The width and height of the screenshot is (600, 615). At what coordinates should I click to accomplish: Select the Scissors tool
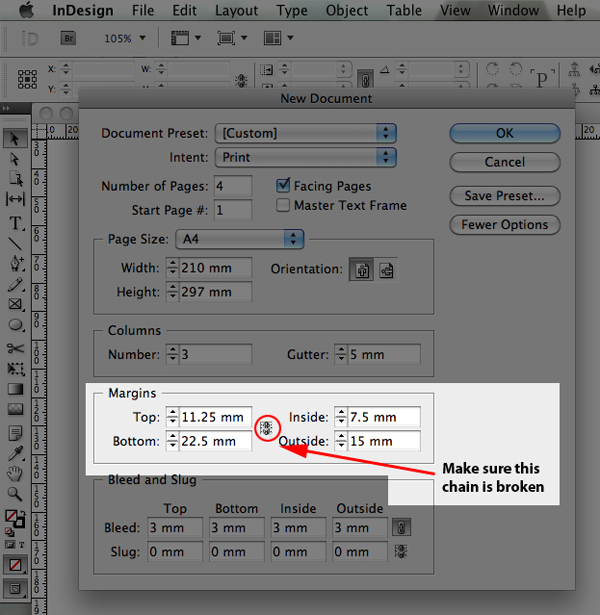pyautogui.click(x=15, y=348)
